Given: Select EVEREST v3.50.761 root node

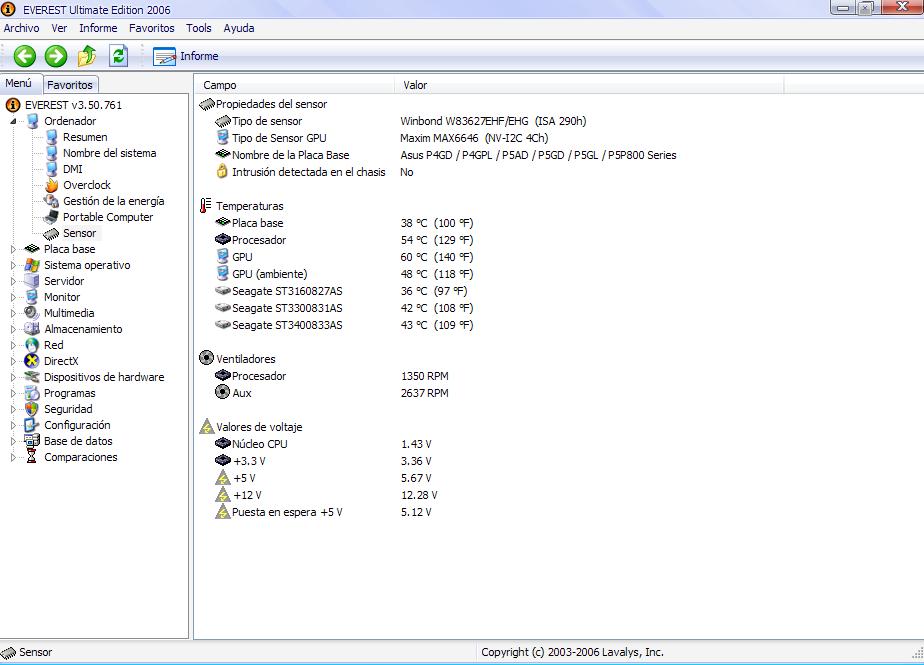Looking at the screenshot, I should pos(73,105).
